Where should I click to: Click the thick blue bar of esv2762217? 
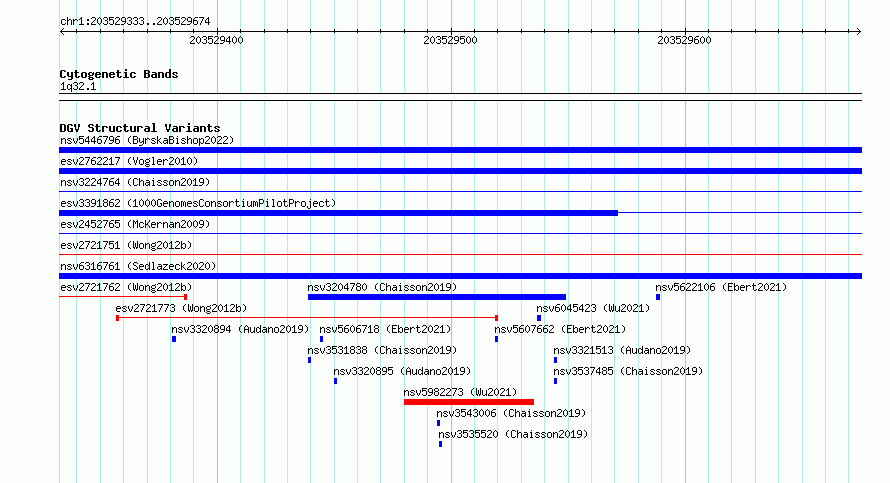pos(460,171)
